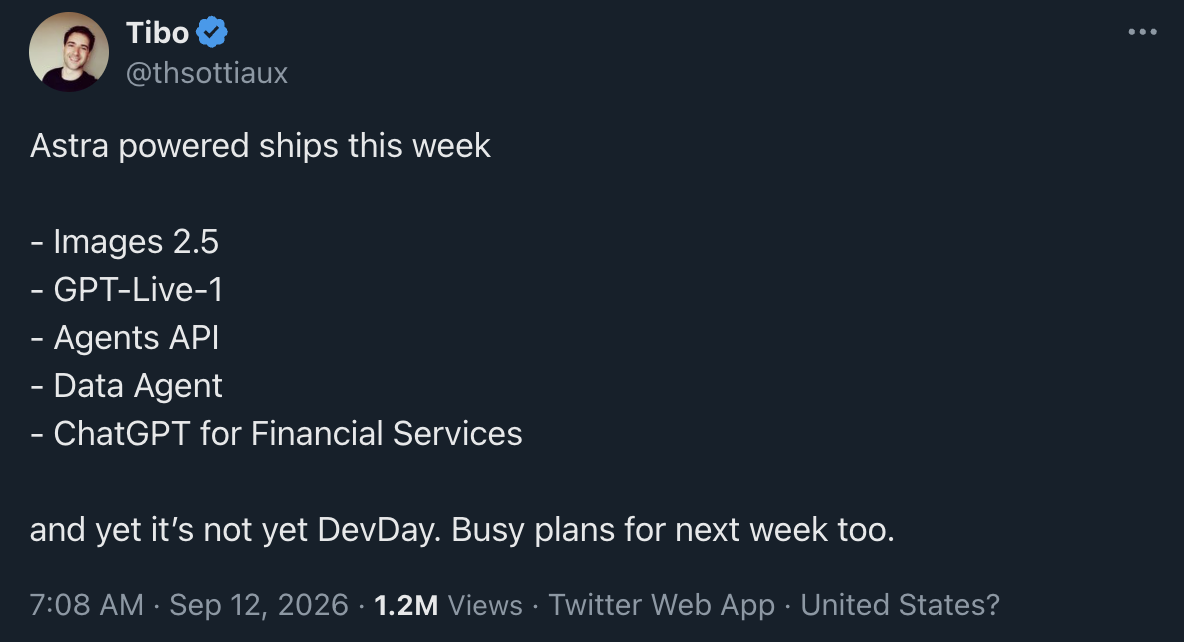
Task: Open the @thsottiaux handle link
Action: pyautogui.click(x=207, y=73)
